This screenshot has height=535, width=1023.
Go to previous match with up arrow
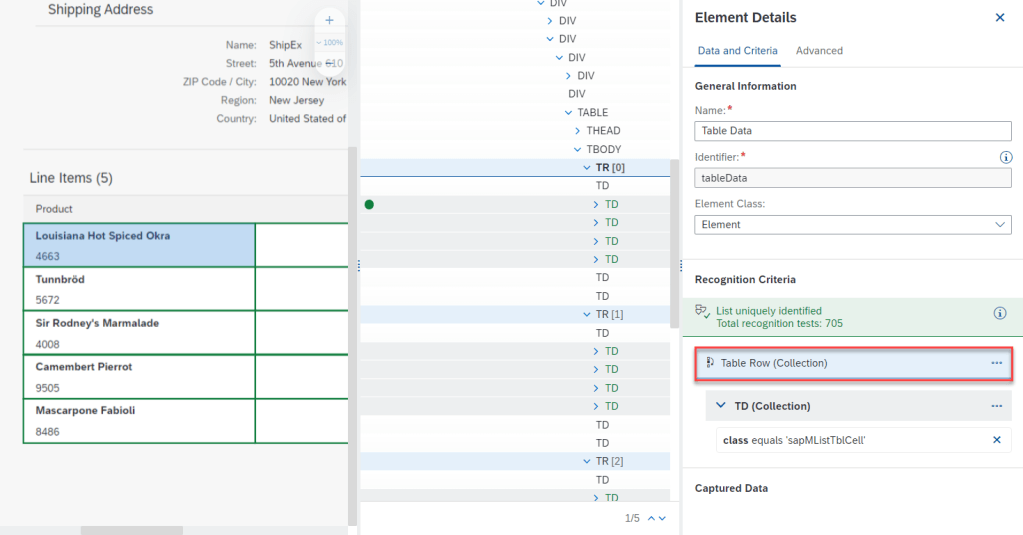tap(652, 518)
